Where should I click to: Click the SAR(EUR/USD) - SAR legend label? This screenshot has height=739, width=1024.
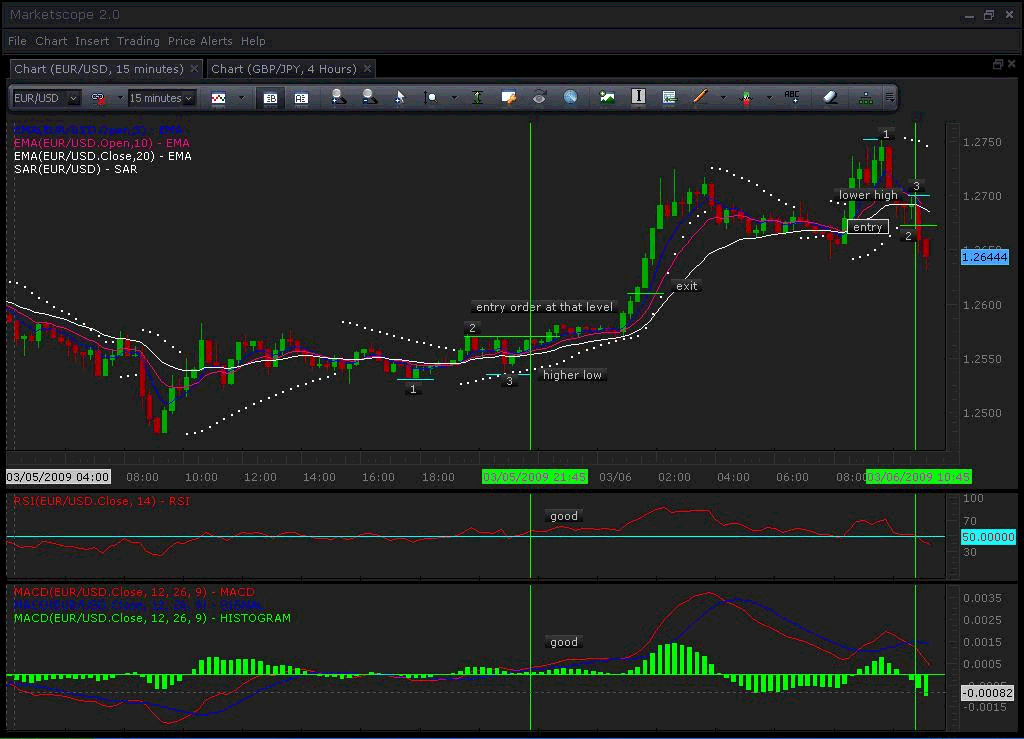(76, 169)
